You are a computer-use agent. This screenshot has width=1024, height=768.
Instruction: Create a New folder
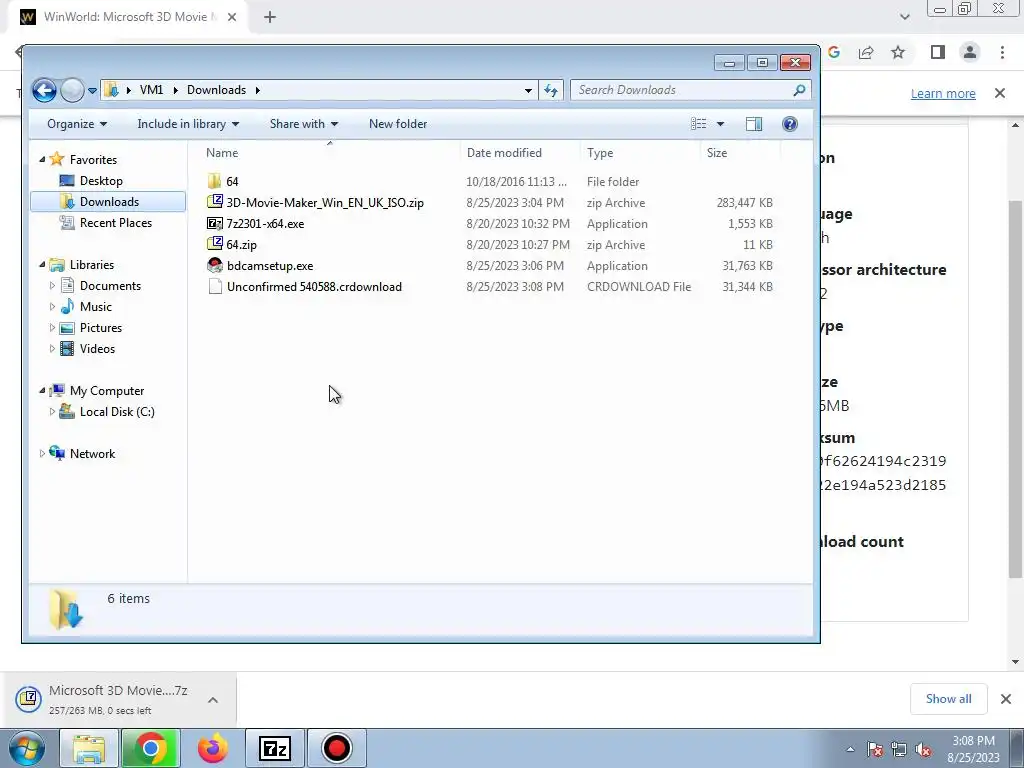pyautogui.click(x=398, y=124)
